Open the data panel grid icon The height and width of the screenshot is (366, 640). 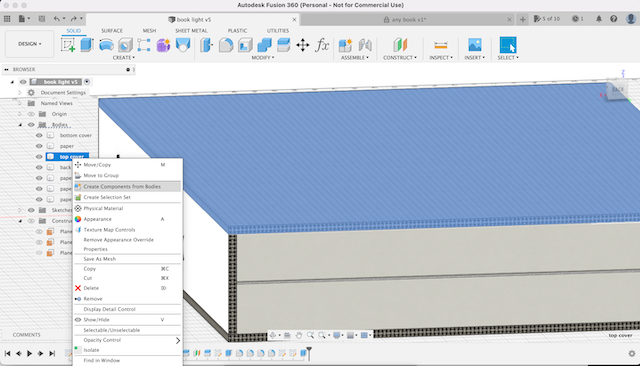click(7, 19)
